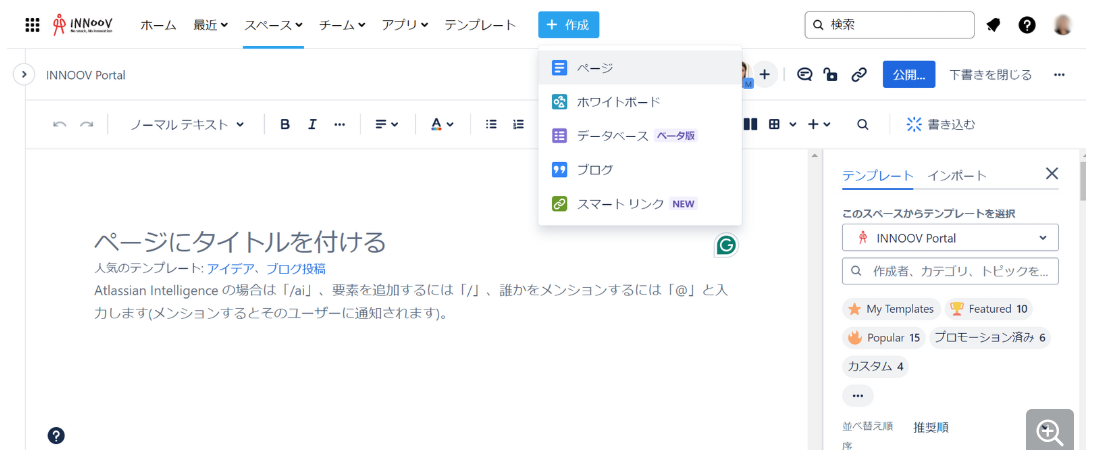Copy the page link icon
Image resolution: width=1097 pixels, height=450 pixels.
[x=858, y=74]
